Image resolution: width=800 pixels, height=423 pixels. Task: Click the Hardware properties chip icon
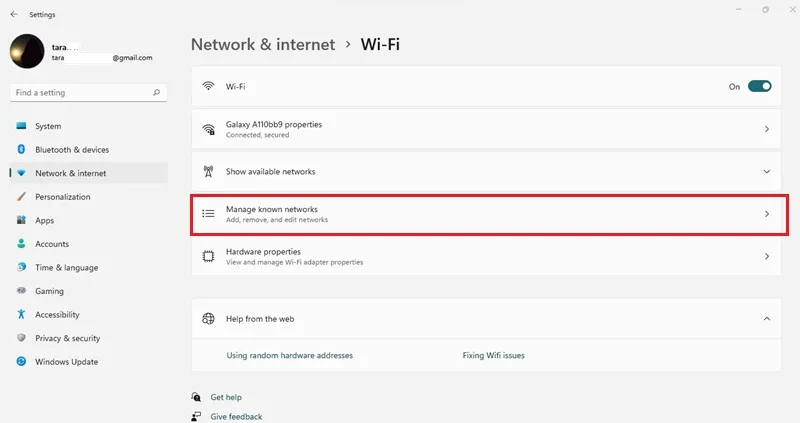208,256
